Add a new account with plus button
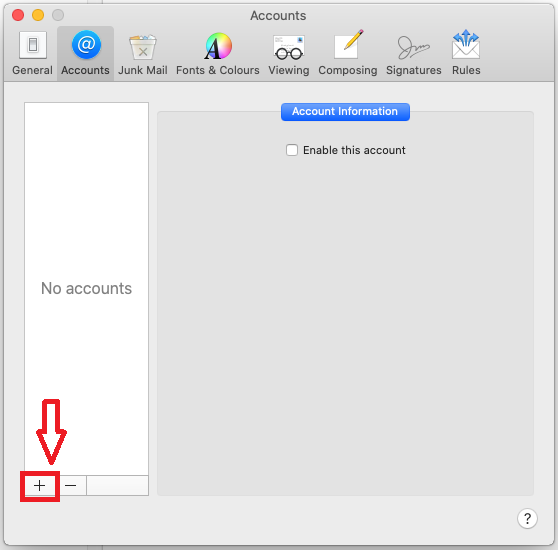The width and height of the screenshot is (558, 550). tap(40, 486)
